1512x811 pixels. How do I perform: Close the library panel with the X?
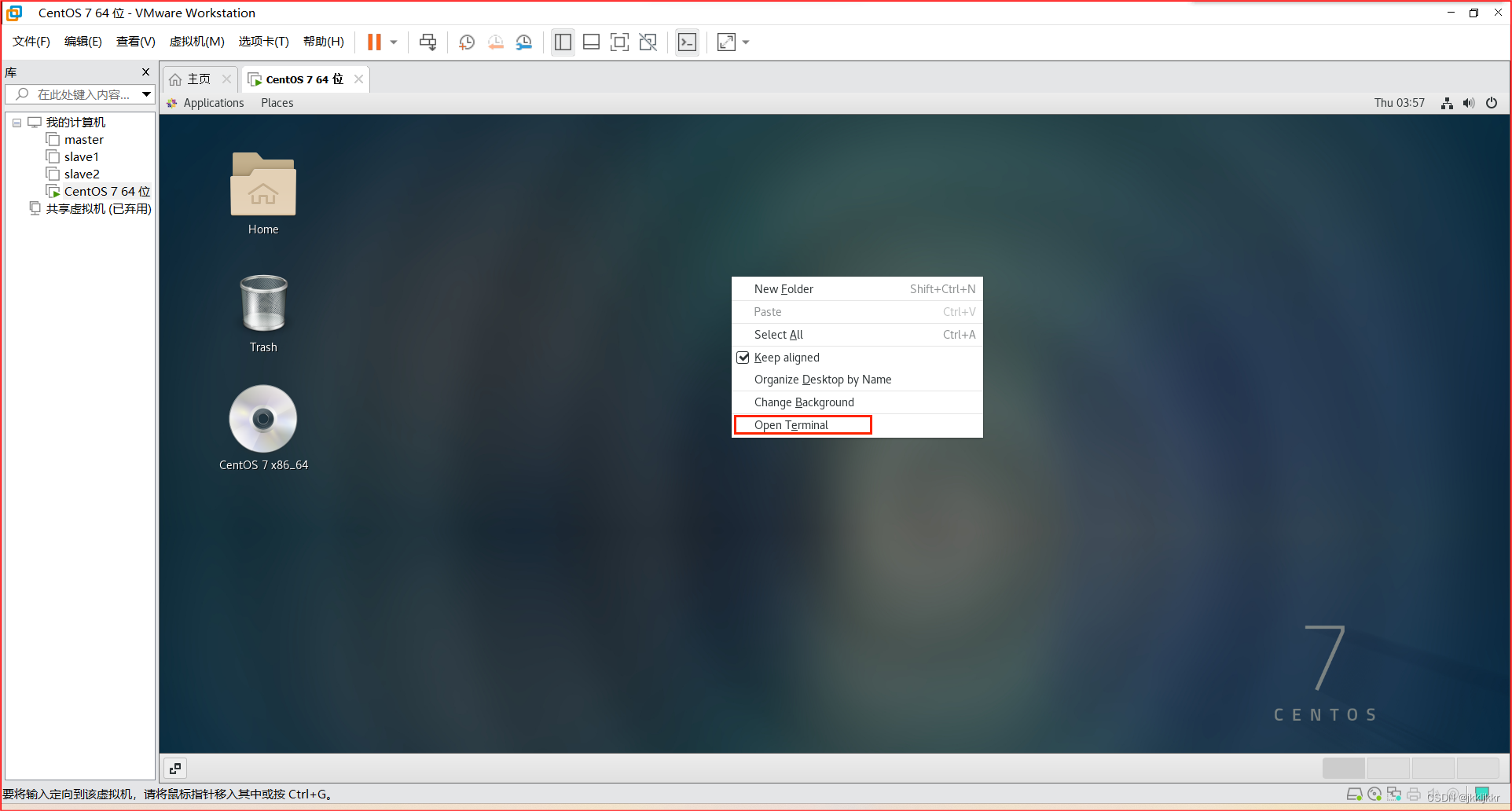(x=145, y=72)
